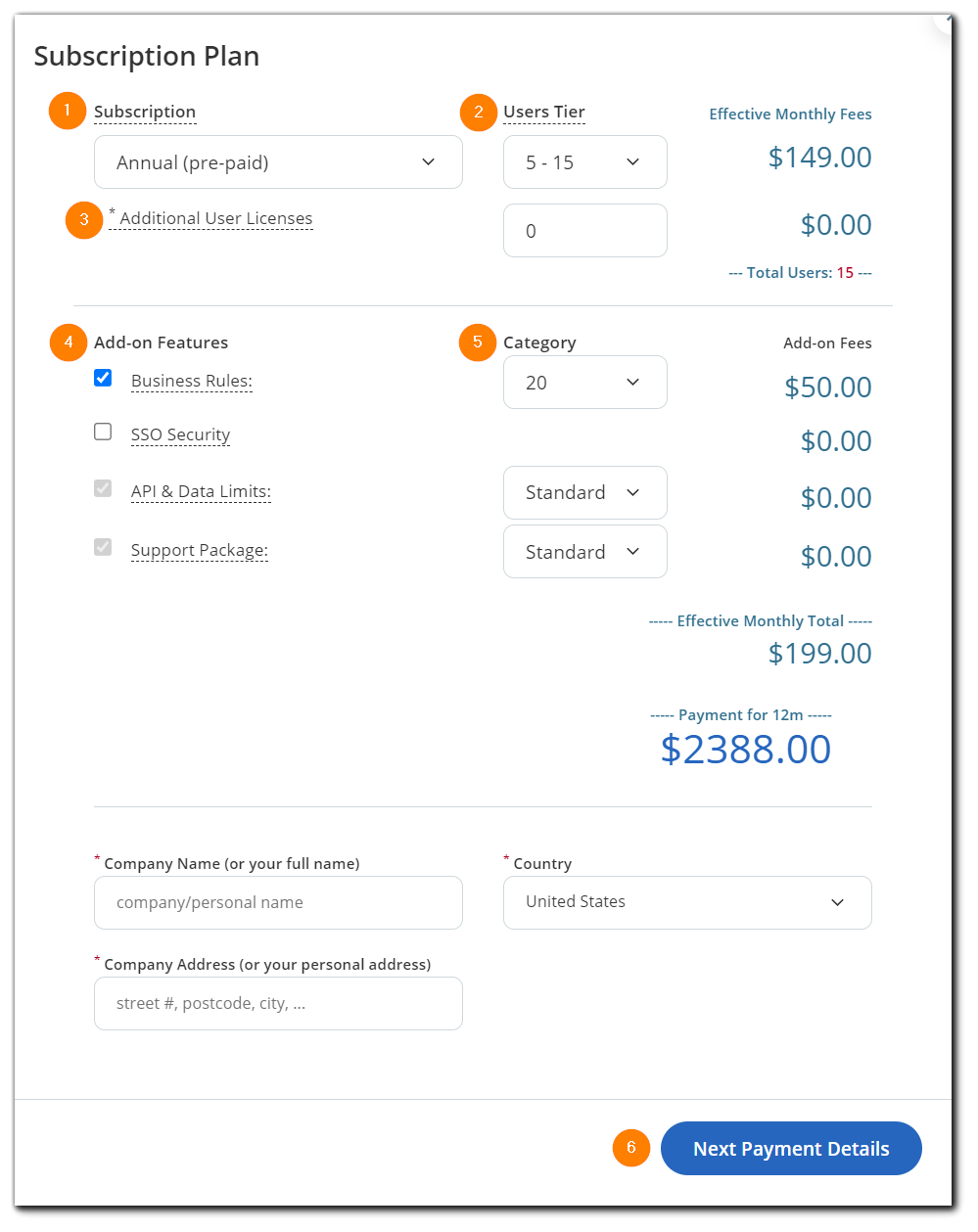Click into the Company Address field
978x1232 pixels.
click(278, 1003)
